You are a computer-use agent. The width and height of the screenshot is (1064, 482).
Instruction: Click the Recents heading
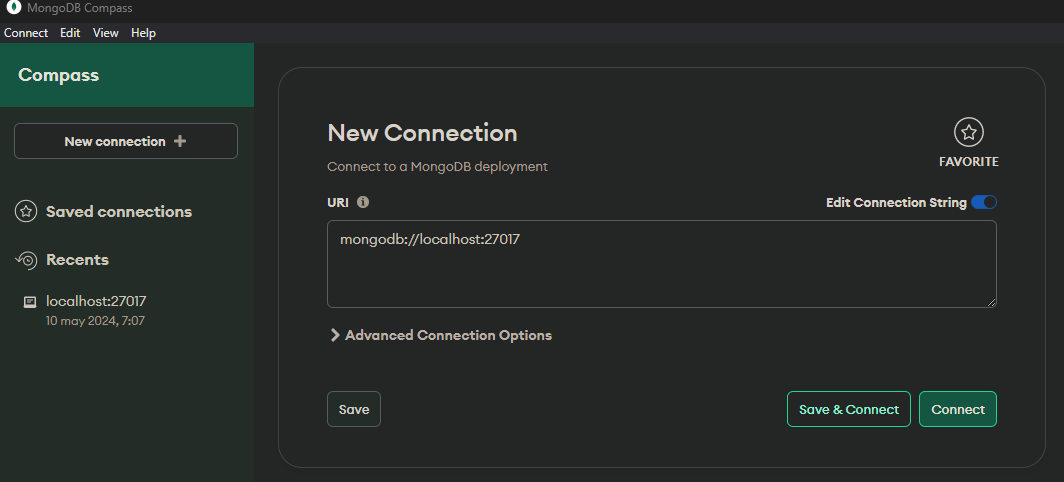tap(77, 260)
